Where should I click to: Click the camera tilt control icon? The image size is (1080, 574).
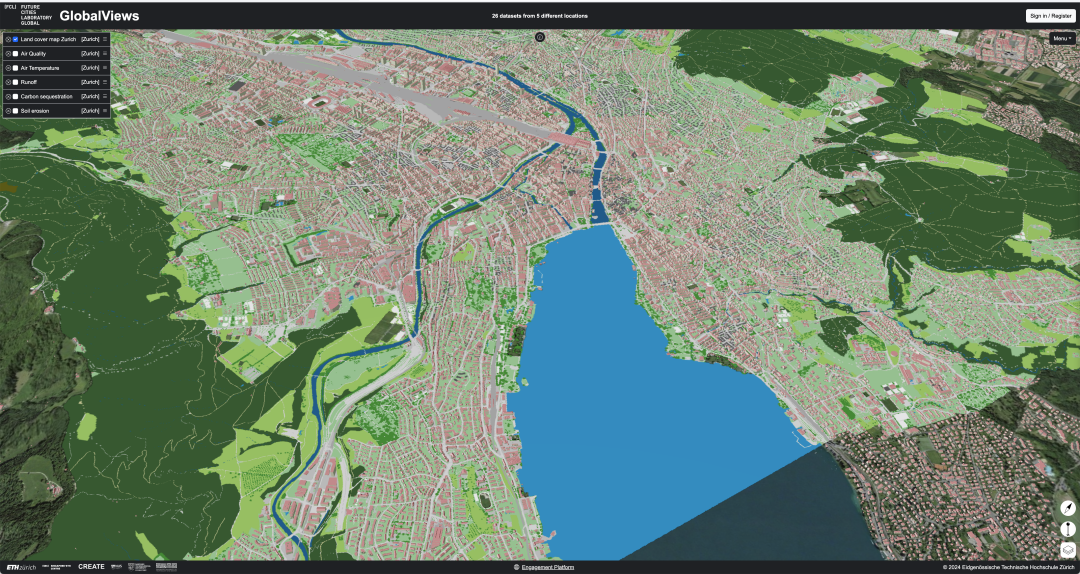(1067, 529)
